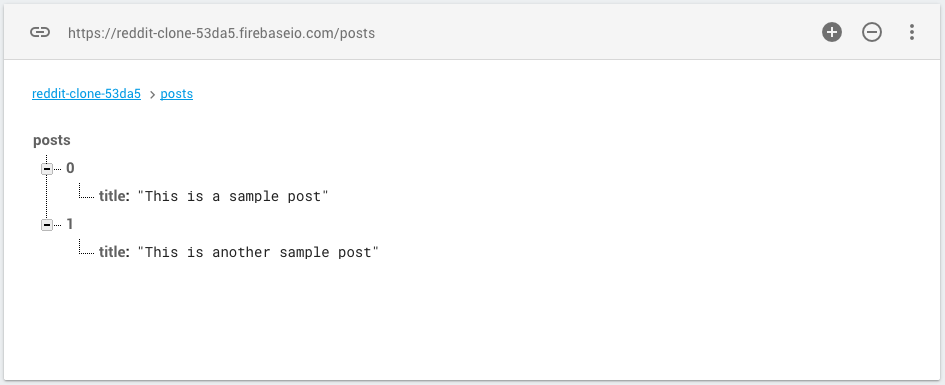Edit the value "This is another sample post"
The image size is (945, 385).
click(x=258, y=252)
